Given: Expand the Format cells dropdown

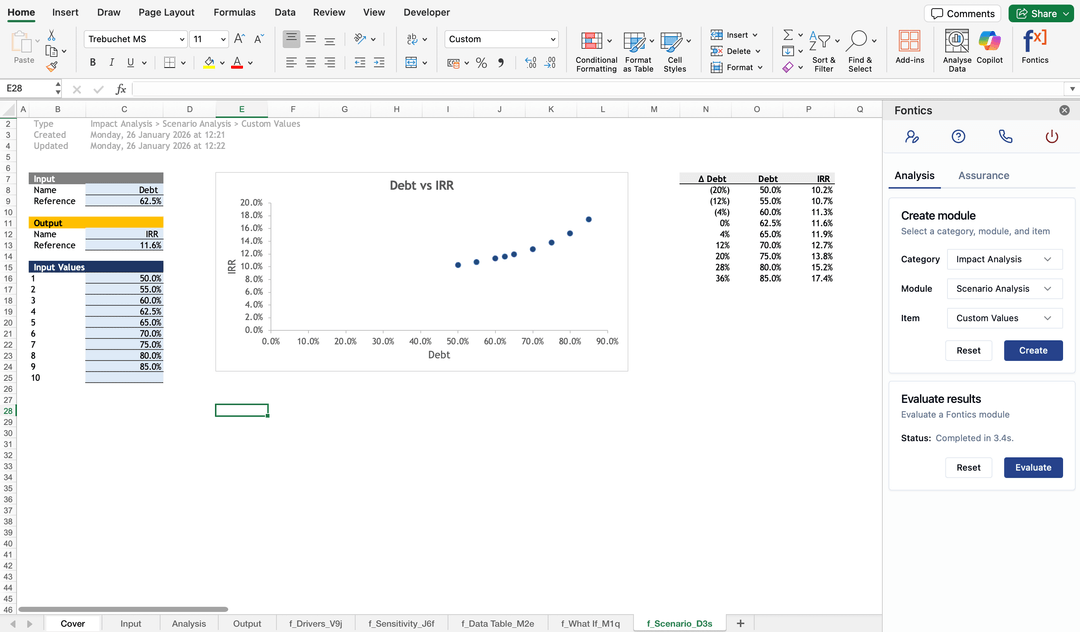Looking at the screenshot, I should pos(760,67).
